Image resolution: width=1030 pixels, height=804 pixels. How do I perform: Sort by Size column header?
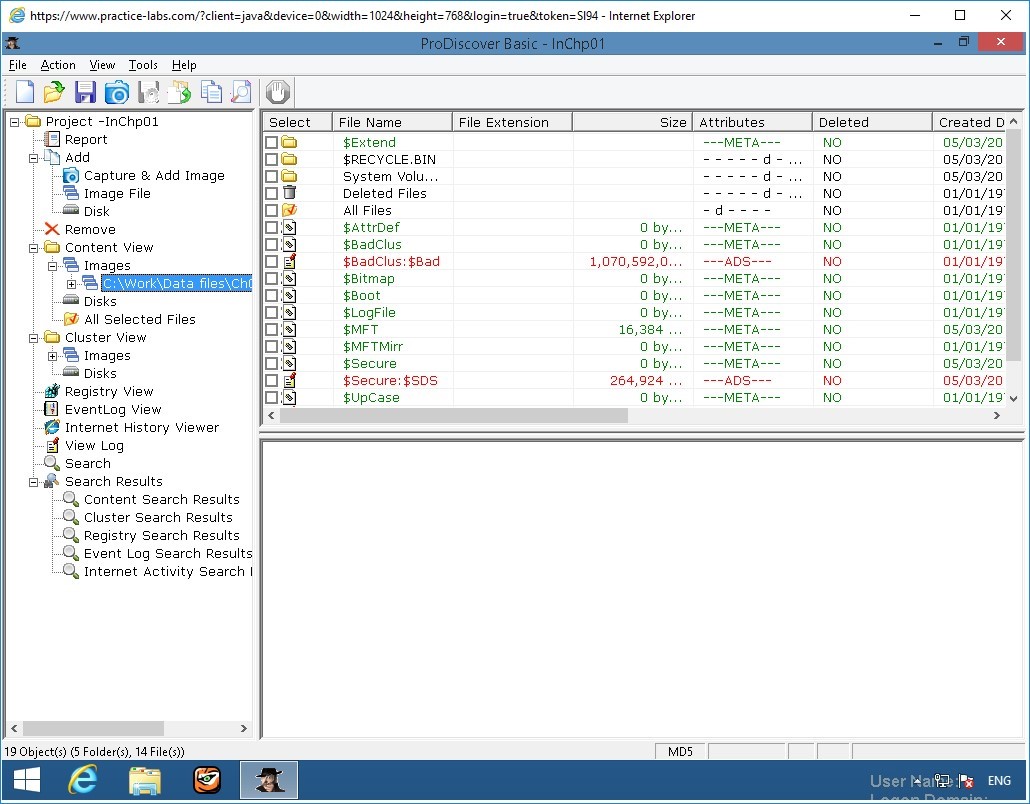click(633, 122)
